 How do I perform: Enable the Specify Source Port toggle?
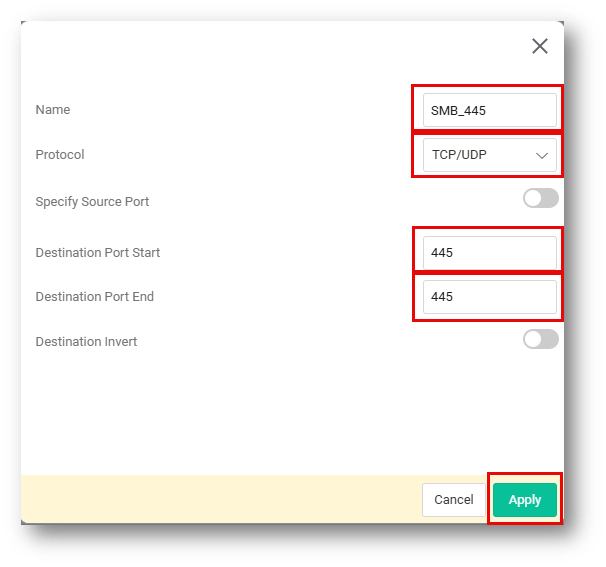click(x=540, y=198)
